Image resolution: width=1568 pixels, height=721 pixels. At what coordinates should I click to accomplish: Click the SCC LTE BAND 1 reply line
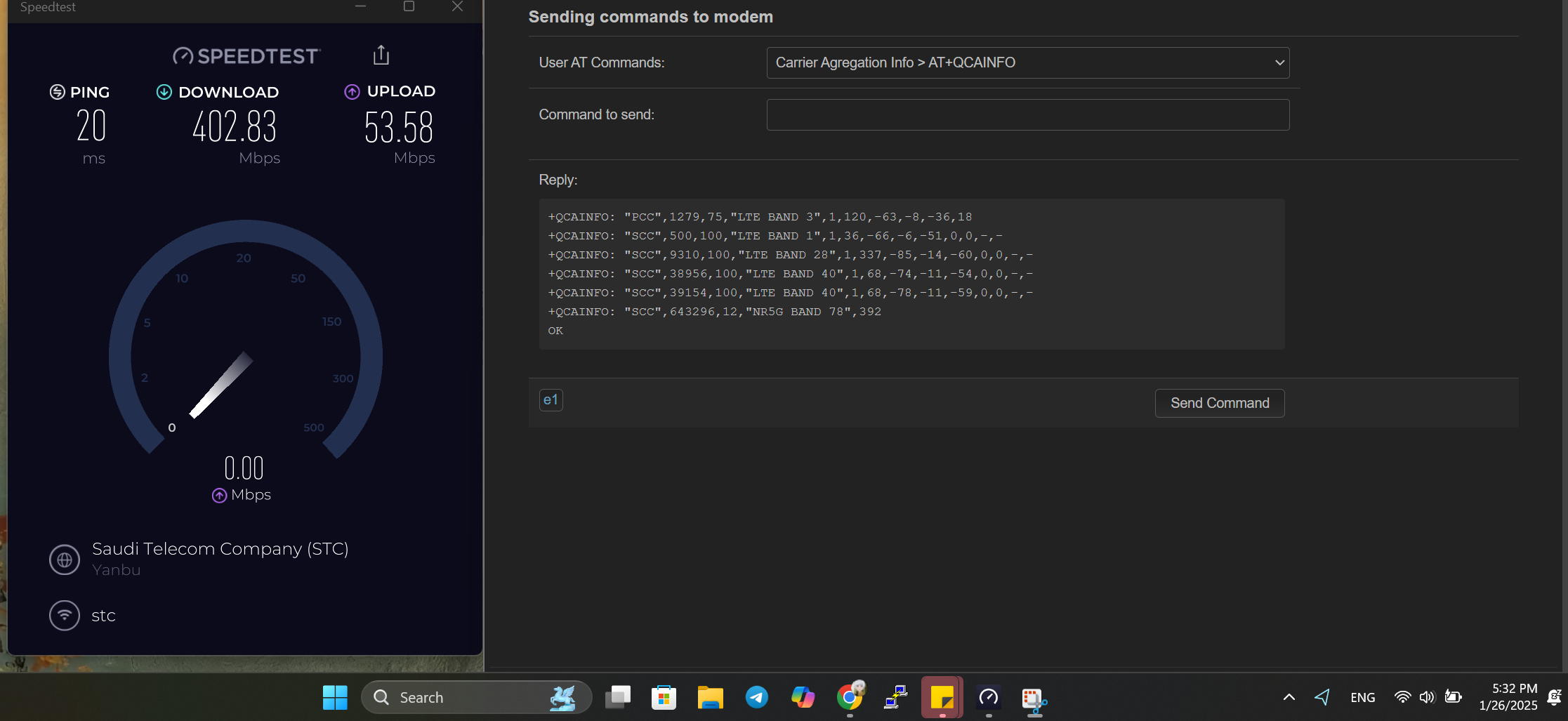click(x=775, y=236)
